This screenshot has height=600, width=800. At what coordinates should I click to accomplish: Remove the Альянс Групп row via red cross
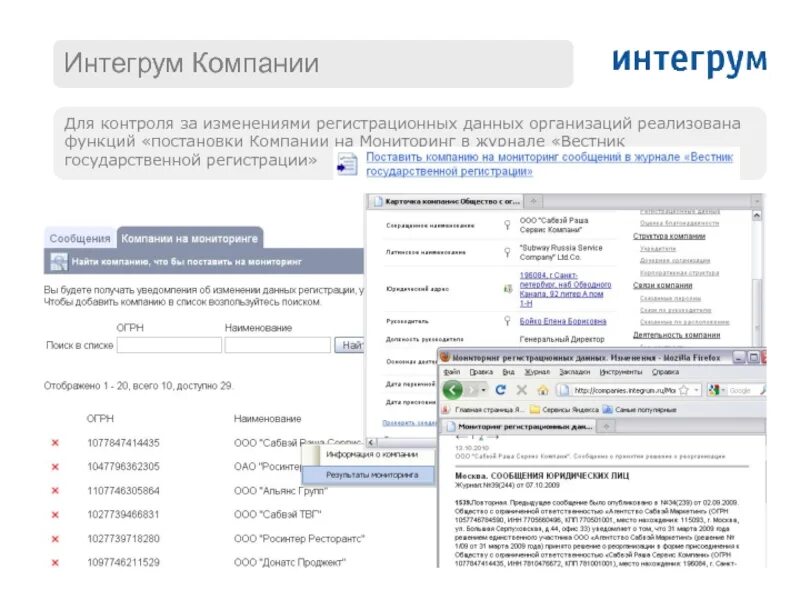coord(55,491)
